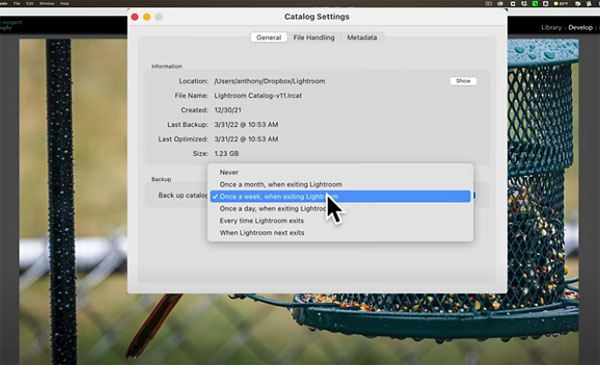Click the green status icon in macOS menu bar
The width and height of the screenshot is (600, 365).
535,3
